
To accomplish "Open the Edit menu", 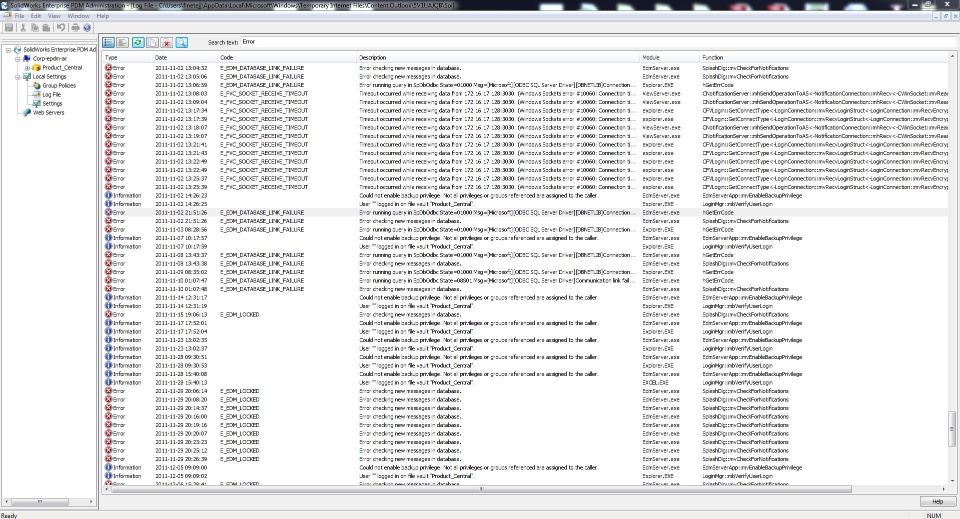I will (36, 16).
